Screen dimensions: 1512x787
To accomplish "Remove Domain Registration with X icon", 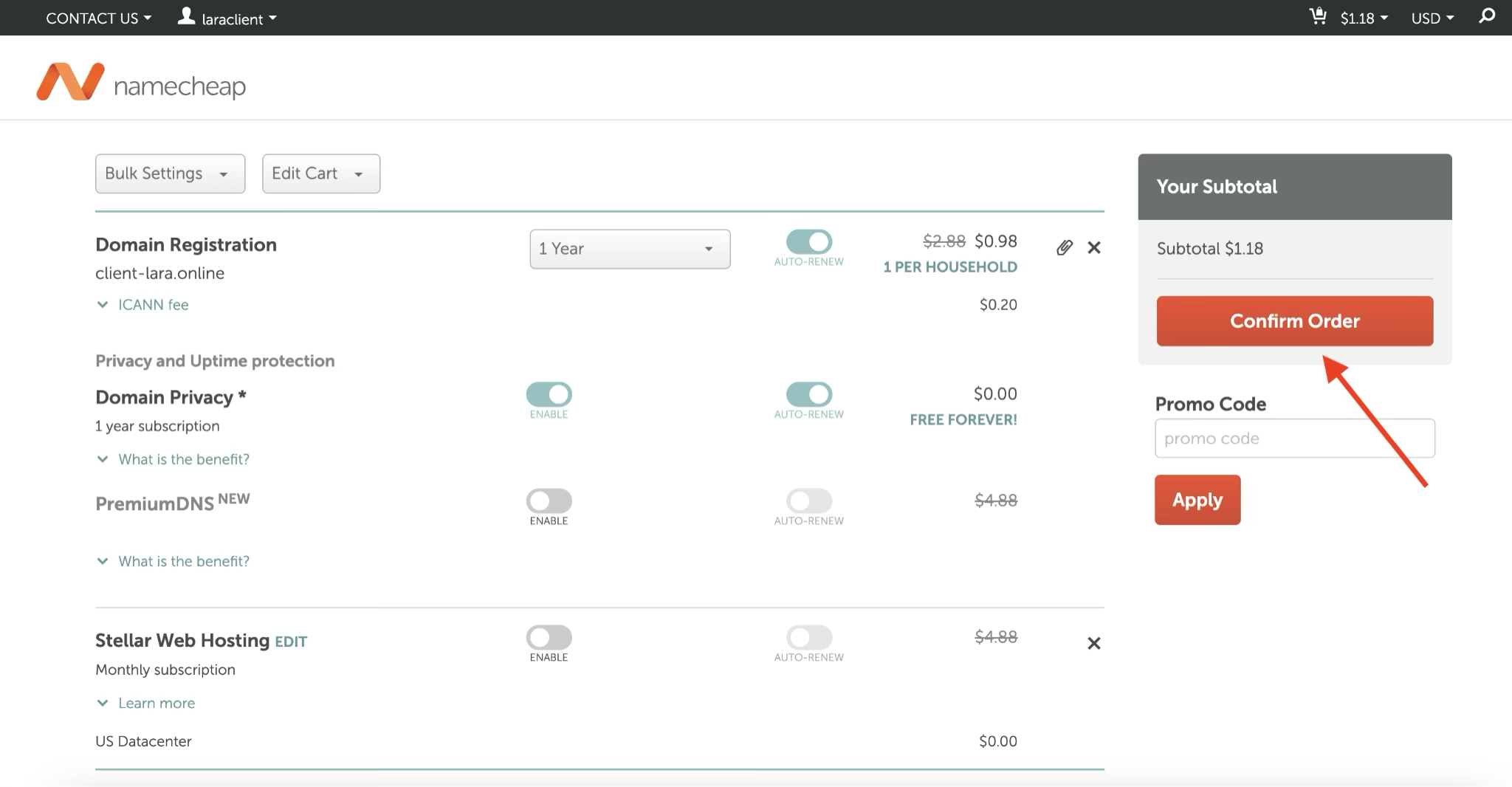I will [x=1094, y=247].
